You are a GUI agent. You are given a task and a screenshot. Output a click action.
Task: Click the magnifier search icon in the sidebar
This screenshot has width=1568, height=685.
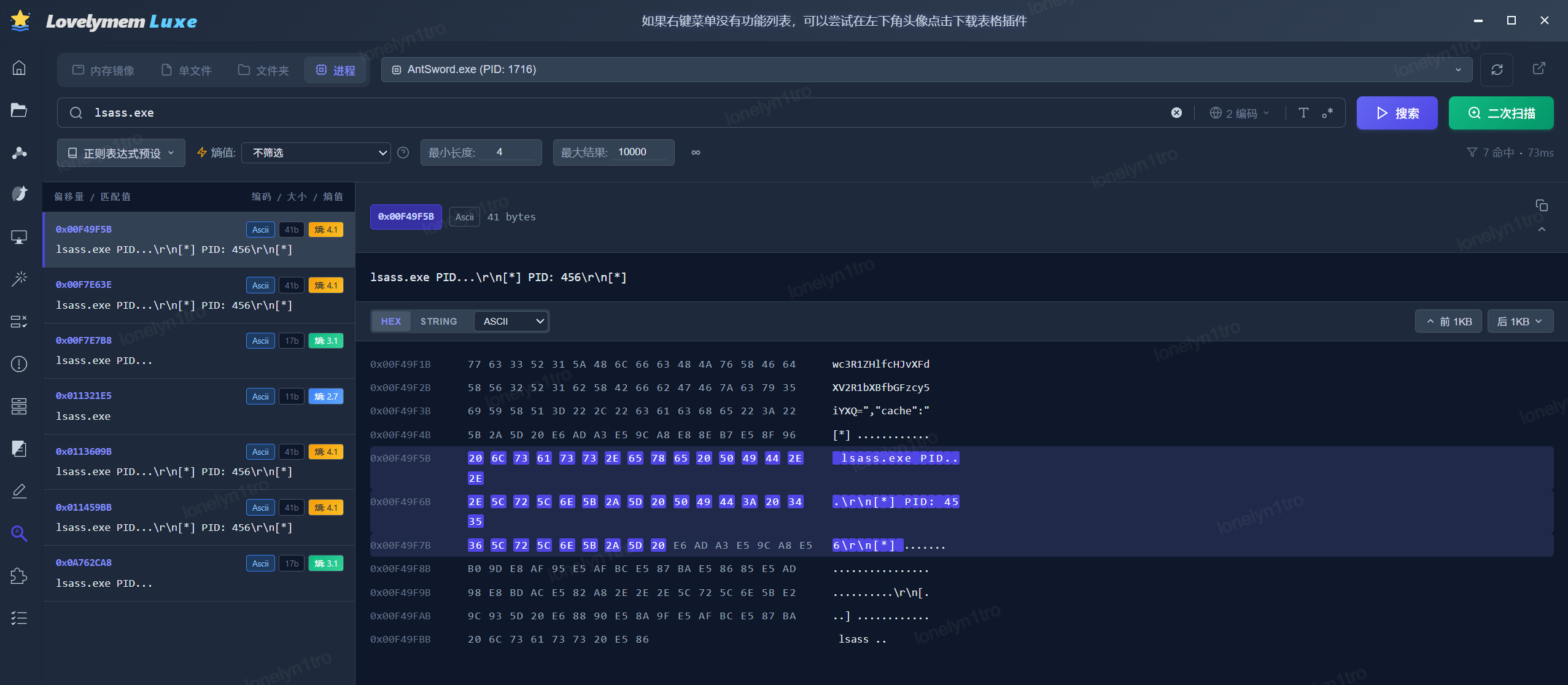(x=19, y=533)
